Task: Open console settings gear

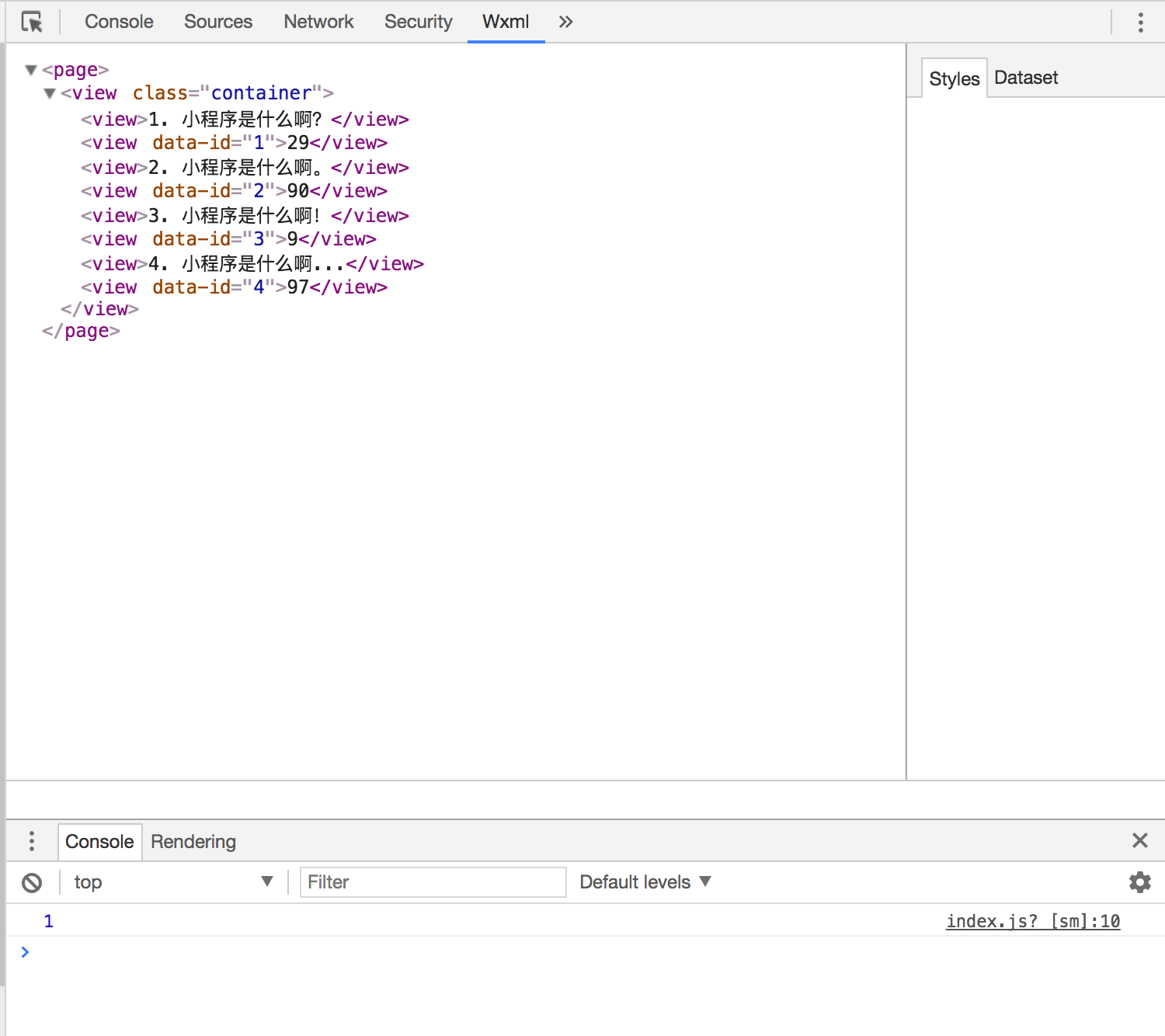Action: pyautogui.click(x=1139, y=882)
